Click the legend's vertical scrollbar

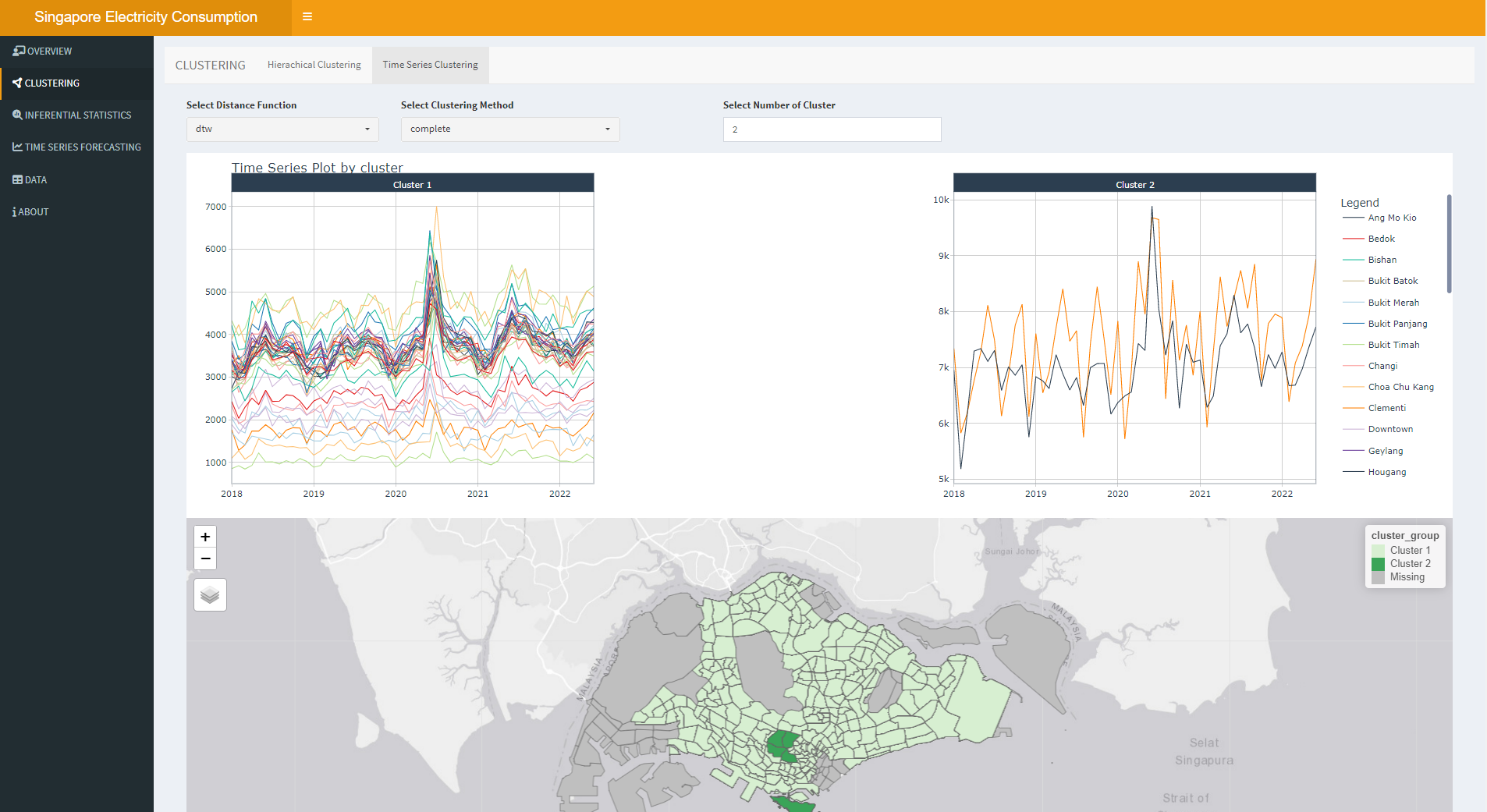[1449, 244]
